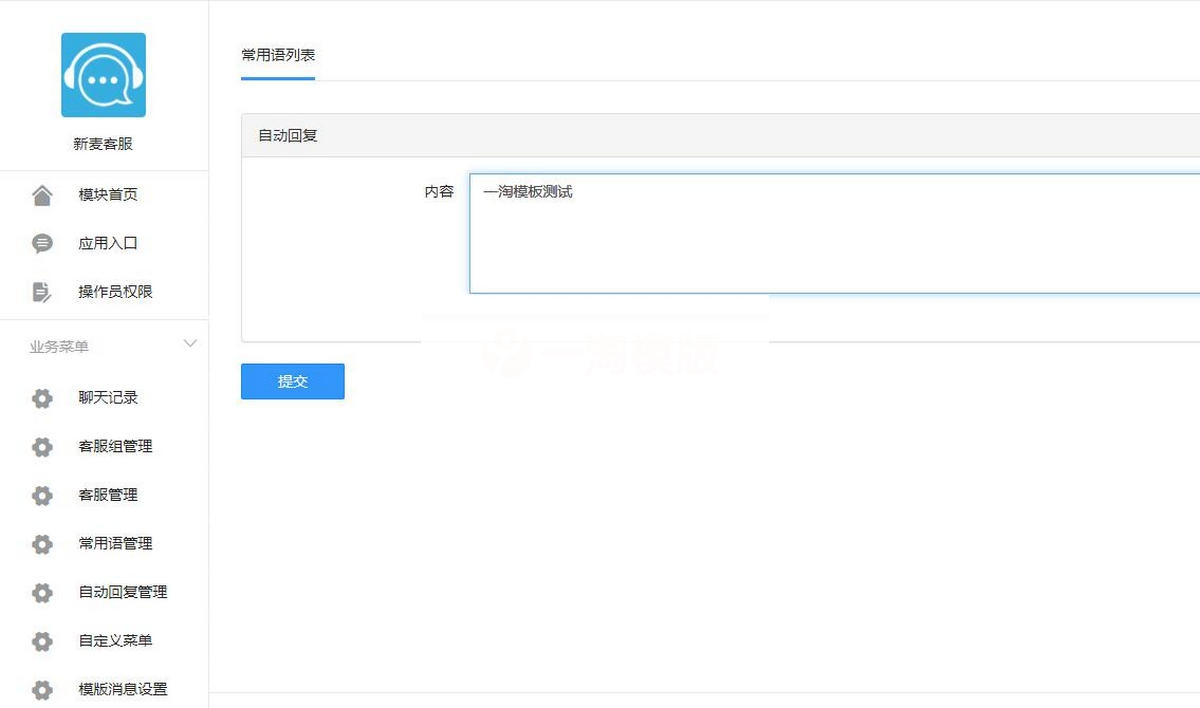Open the 模块首页 page
The height and width of the screenshot is (708, 1200).
(107, 194)
